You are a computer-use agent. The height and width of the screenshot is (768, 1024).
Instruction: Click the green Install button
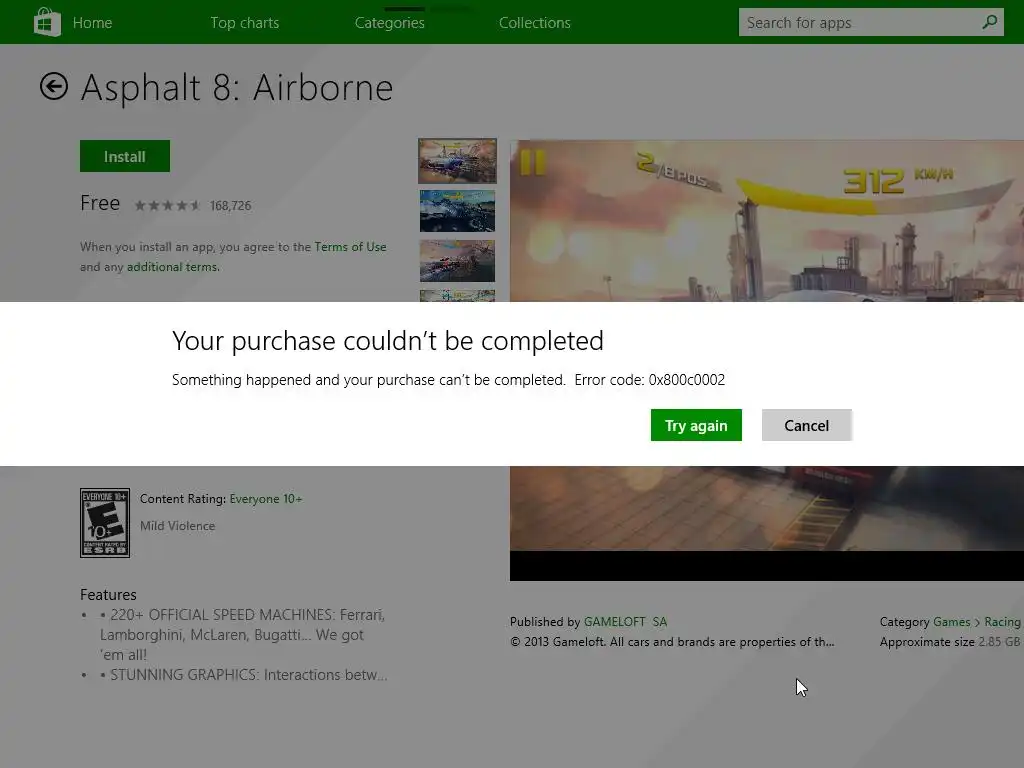tap(125, 156)
